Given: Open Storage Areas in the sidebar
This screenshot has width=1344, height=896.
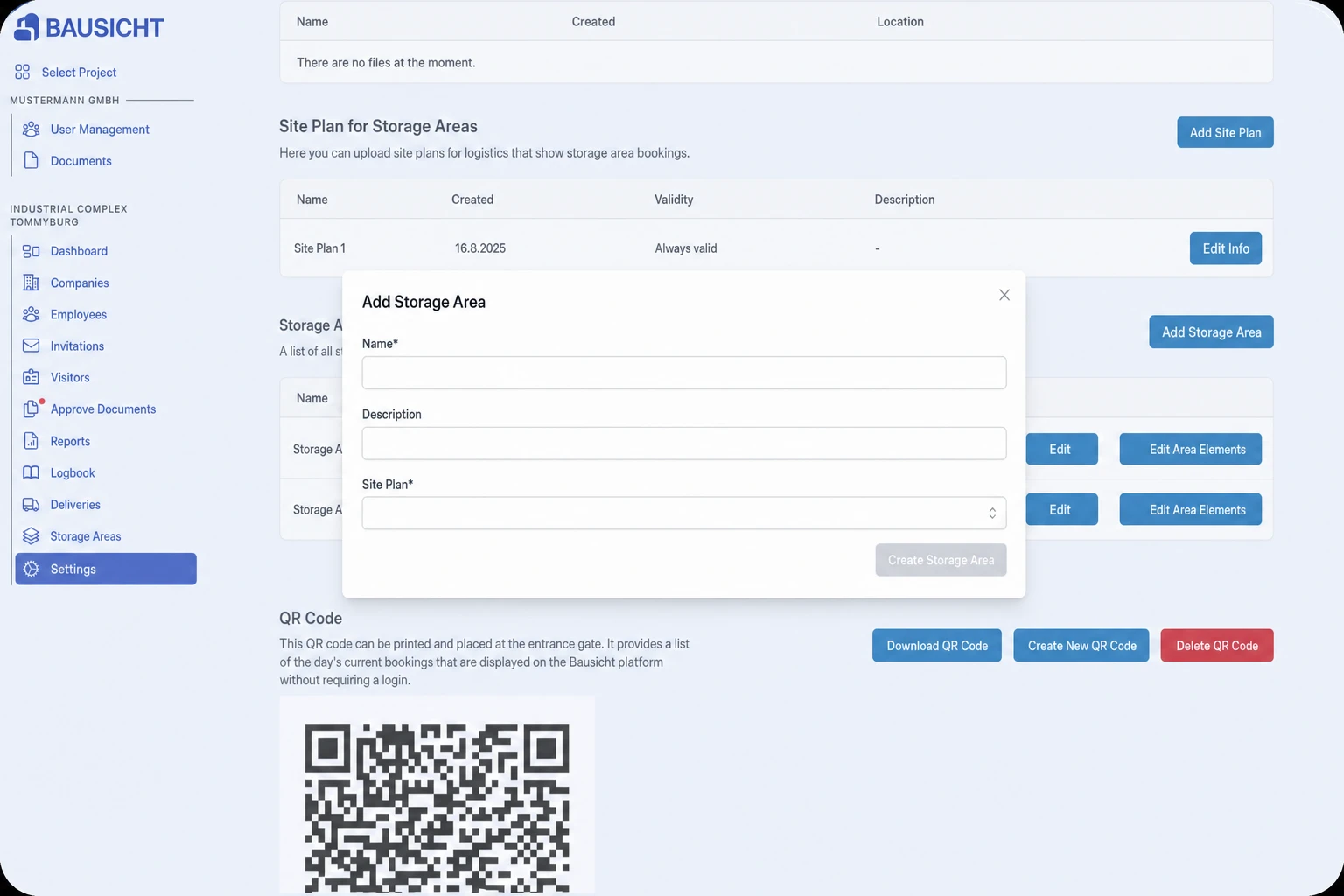Looking at the screenshot, I should [x=86, y=536].
